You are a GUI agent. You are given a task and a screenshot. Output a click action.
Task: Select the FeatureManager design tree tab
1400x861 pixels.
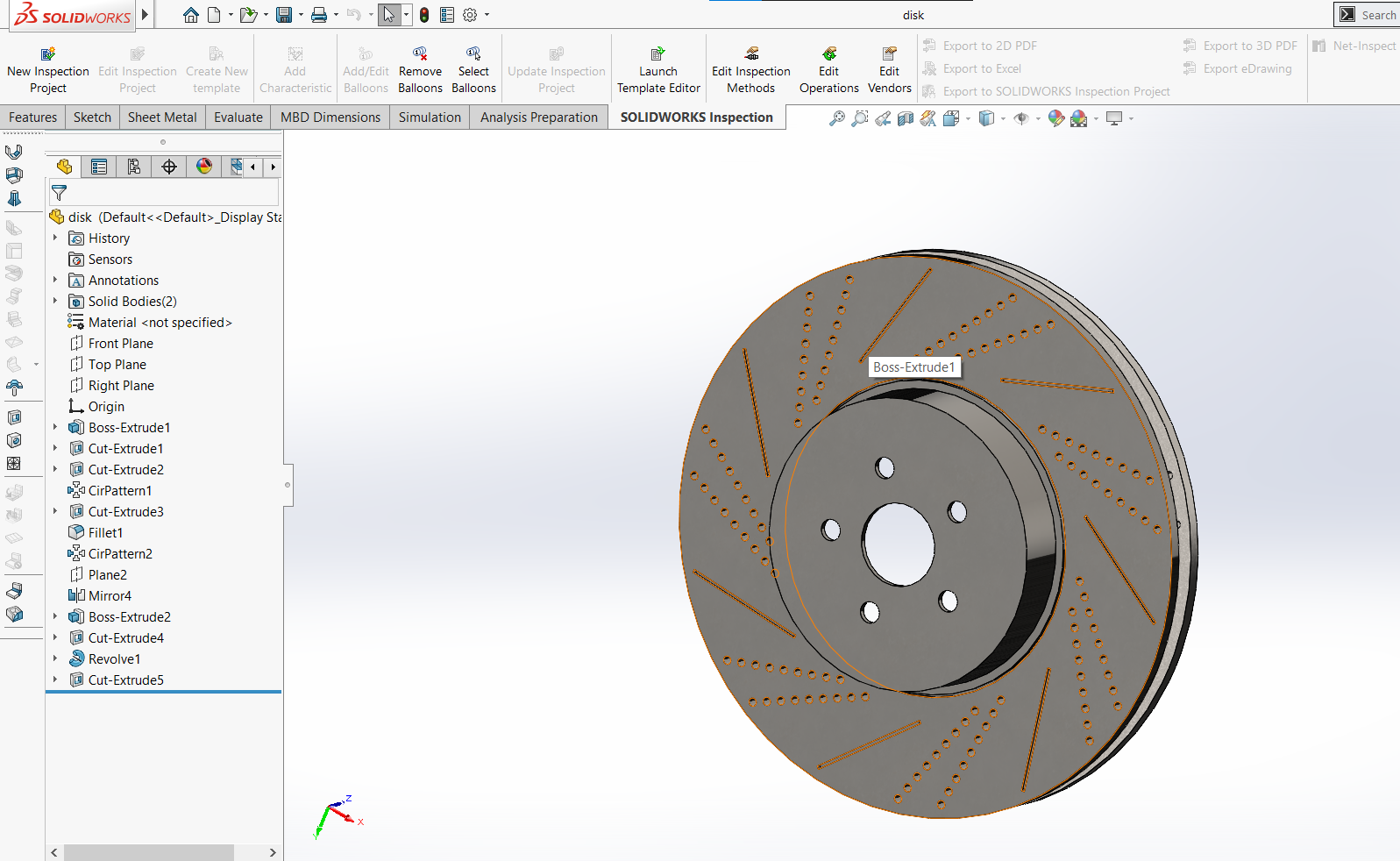pyautogui.click(x=64, y=167)
